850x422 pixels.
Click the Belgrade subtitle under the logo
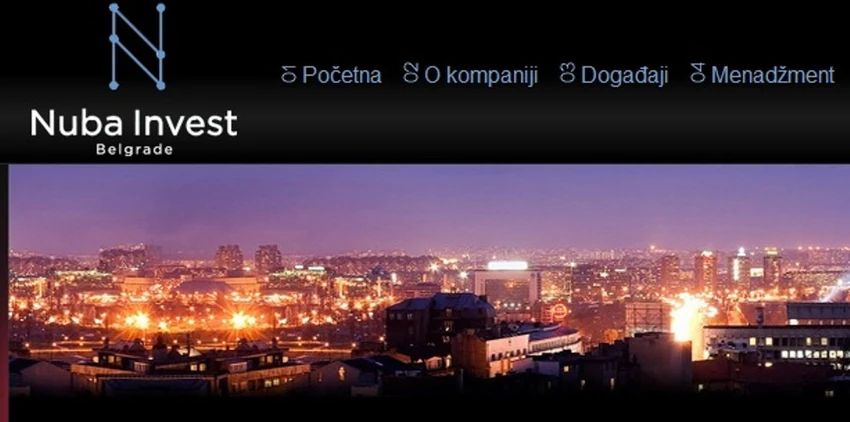click(x=134, y=149)
